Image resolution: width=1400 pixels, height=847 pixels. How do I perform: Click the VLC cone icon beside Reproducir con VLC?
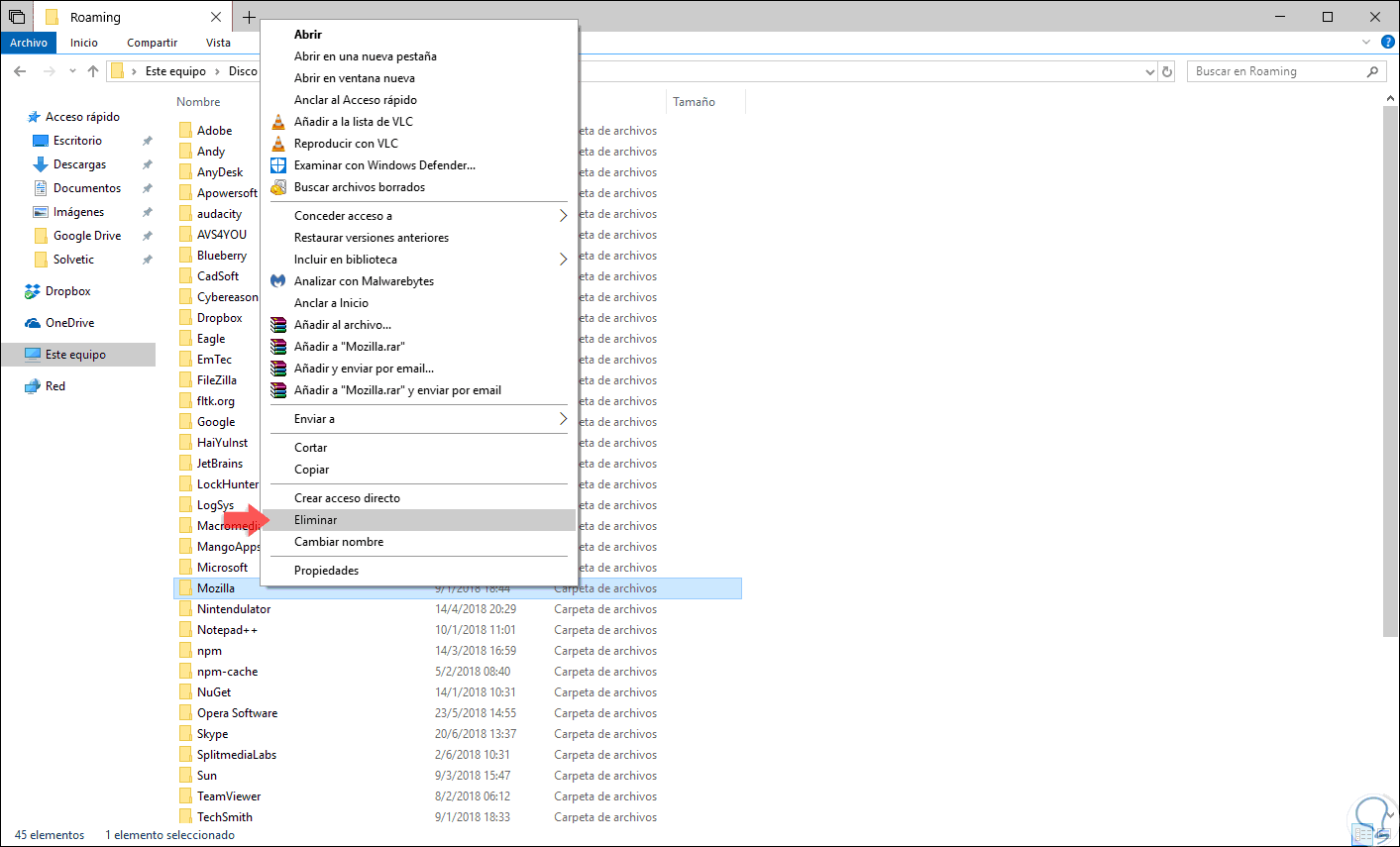[278, 144]
